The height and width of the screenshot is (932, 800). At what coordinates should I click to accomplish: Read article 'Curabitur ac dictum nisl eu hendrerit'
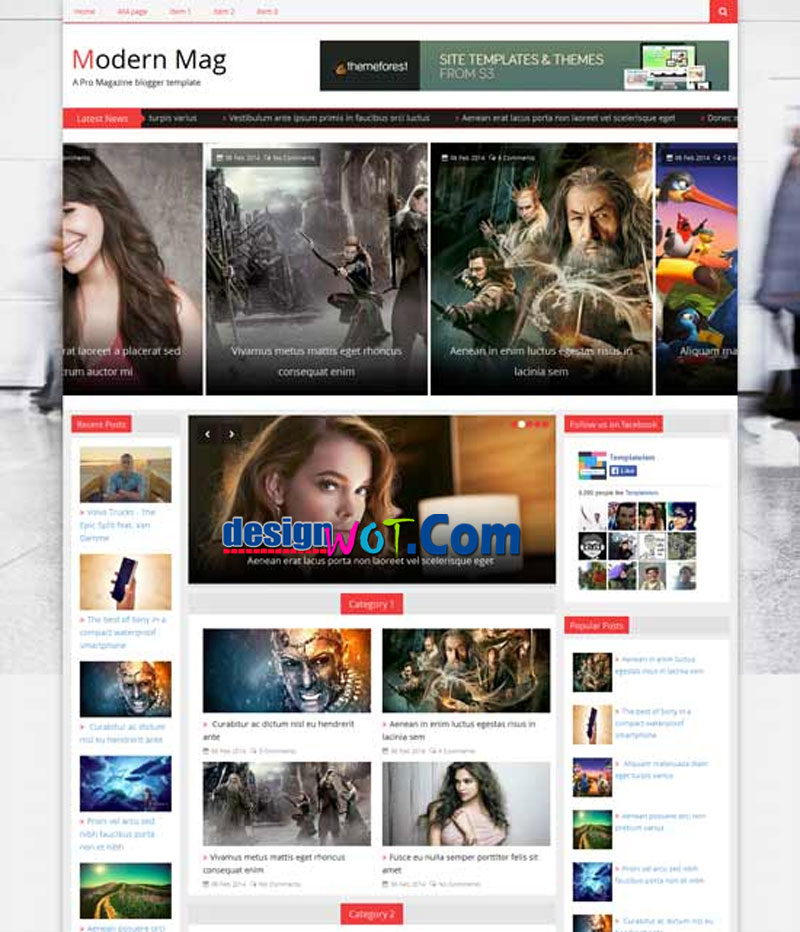point(279,730)
